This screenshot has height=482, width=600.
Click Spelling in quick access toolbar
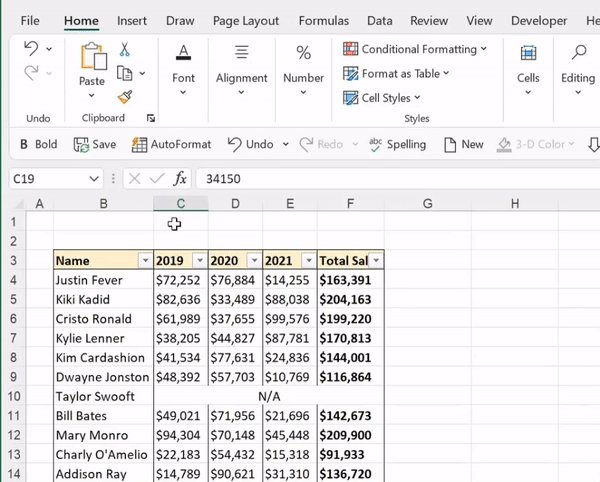[398, 145]
